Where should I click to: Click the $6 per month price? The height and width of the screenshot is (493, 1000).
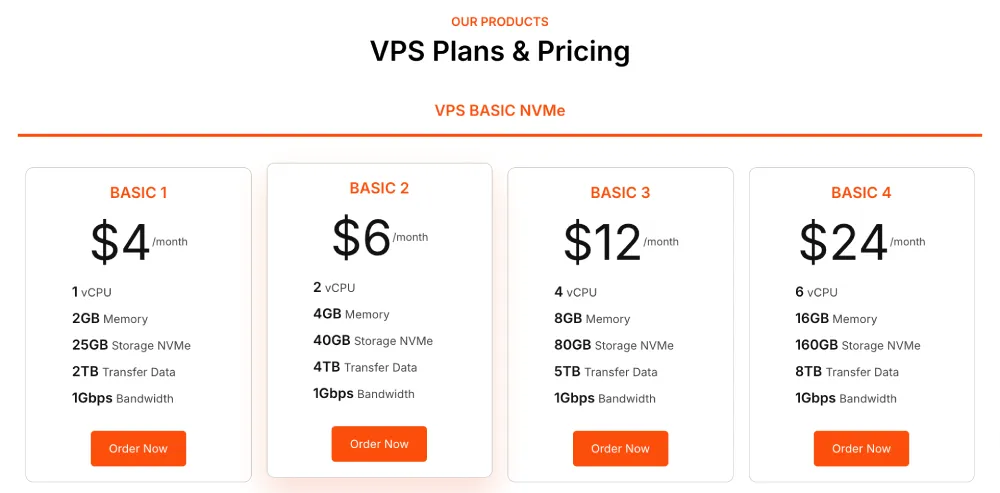(x=379, y=238)
